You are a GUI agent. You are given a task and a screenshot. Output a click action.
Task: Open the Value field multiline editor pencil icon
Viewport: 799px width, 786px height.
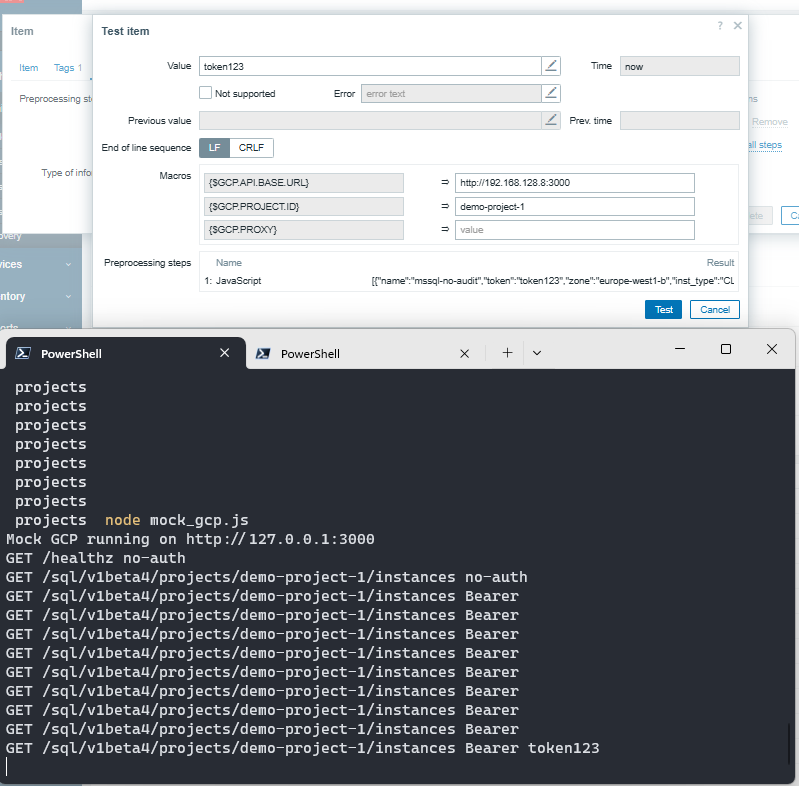tap(551, 66)
